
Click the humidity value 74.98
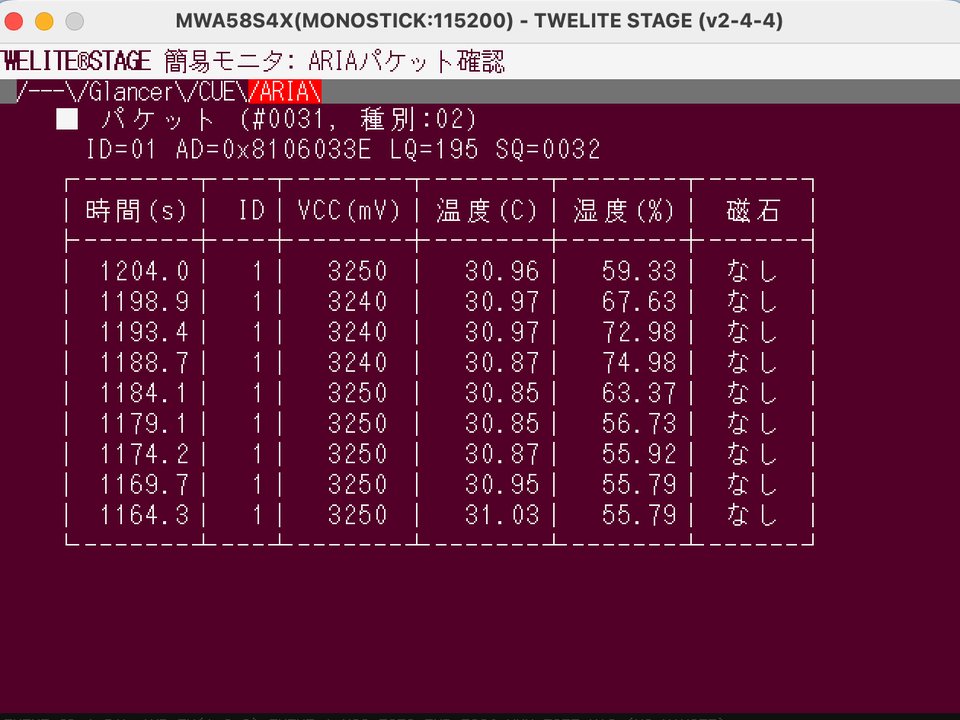coord(639,363)
